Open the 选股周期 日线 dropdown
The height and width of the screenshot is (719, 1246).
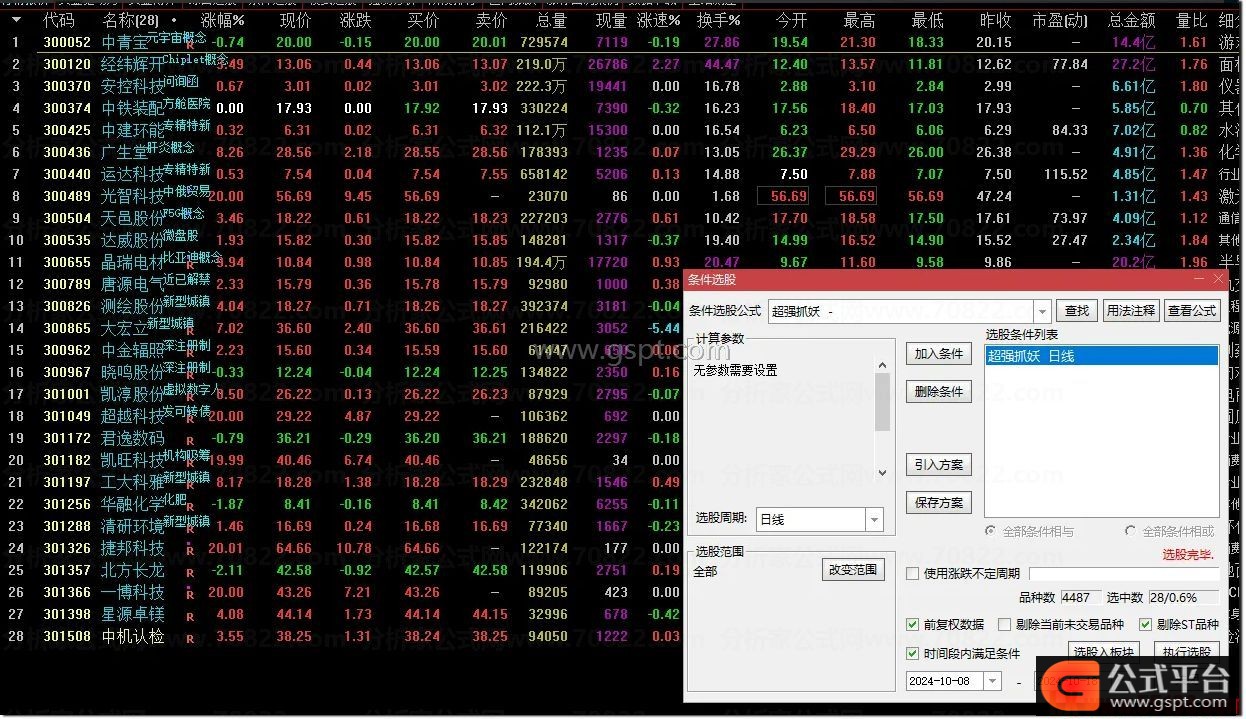pos(875,519)
